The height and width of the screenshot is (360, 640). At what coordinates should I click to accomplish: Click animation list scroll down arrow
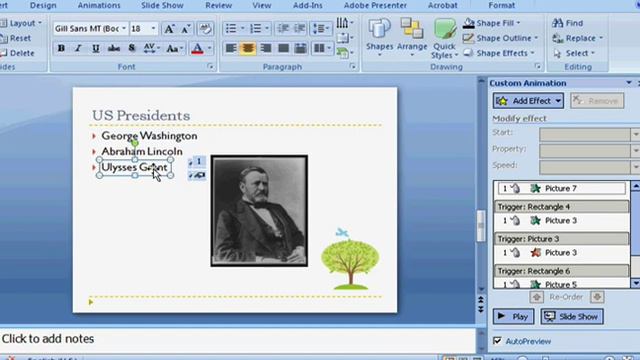tap(636, 283)
